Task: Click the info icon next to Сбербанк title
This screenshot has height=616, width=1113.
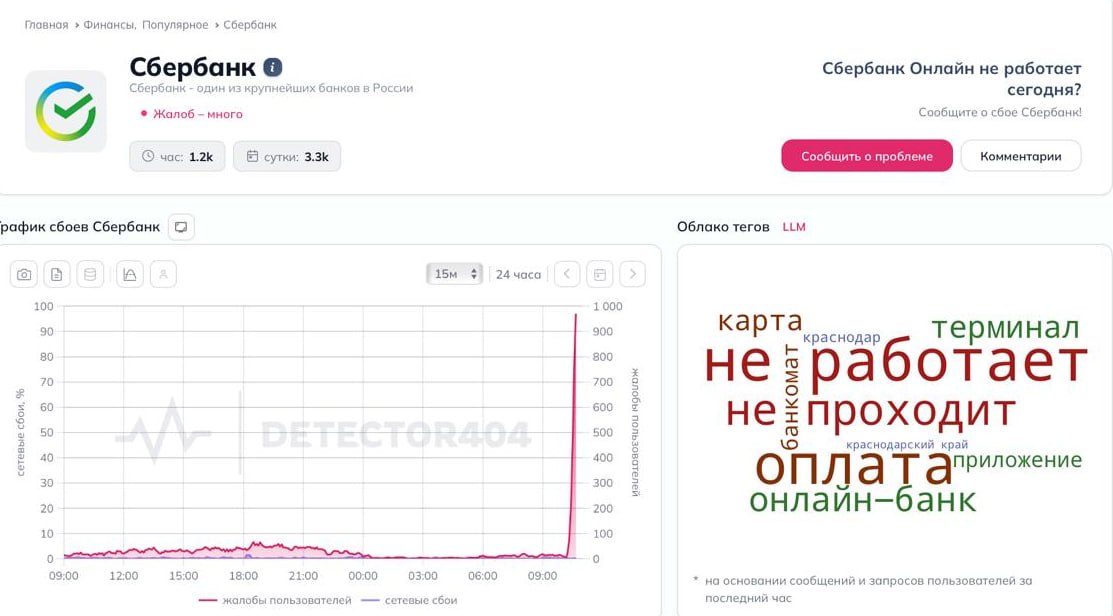Action: coord(273,67)
